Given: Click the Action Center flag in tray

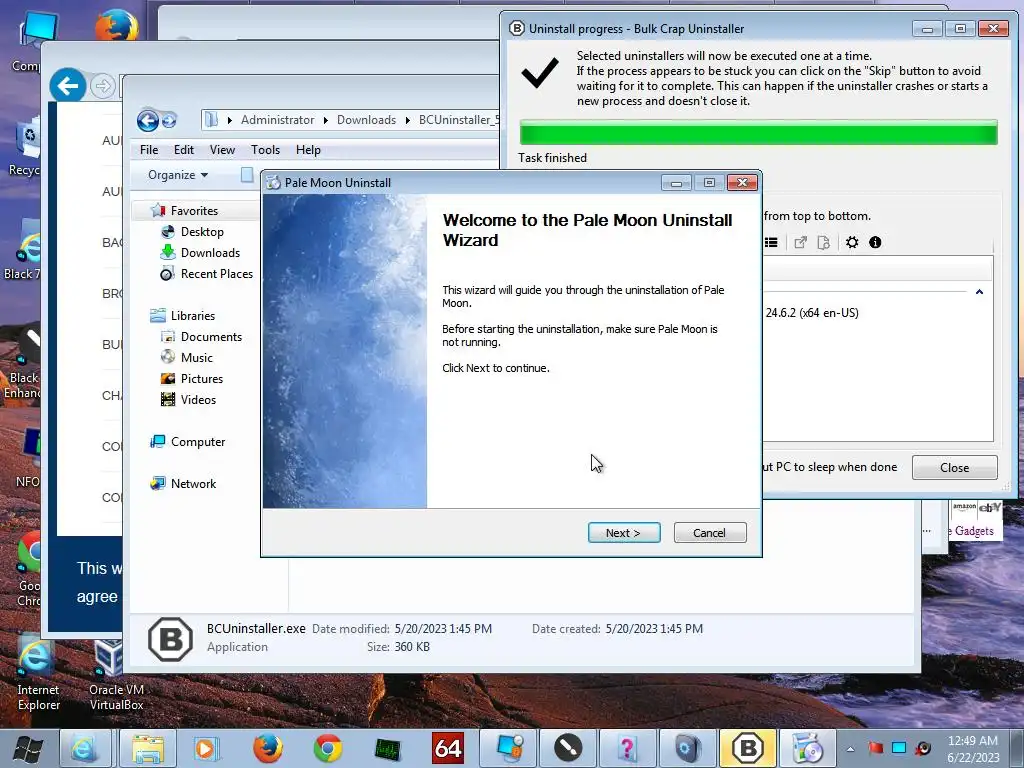Looking at the screenshot, I should 875,748.
